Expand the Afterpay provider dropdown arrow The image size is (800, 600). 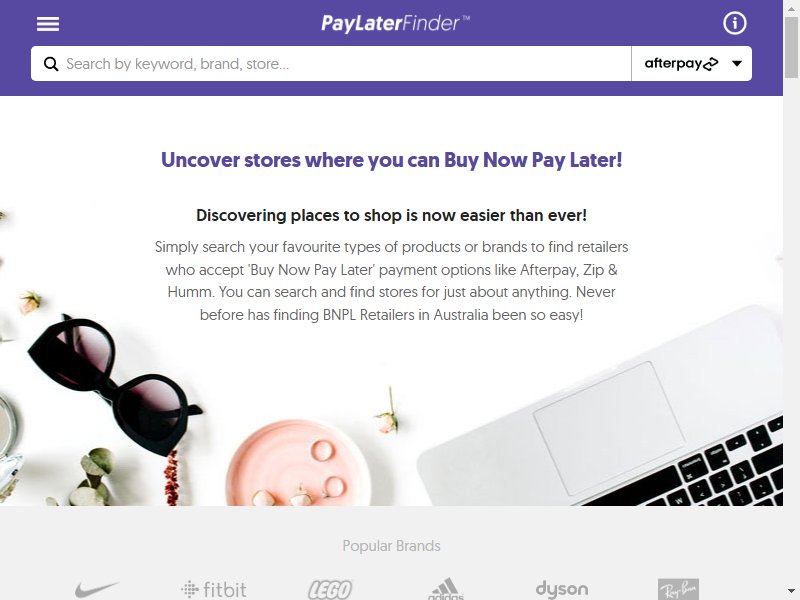737,64
